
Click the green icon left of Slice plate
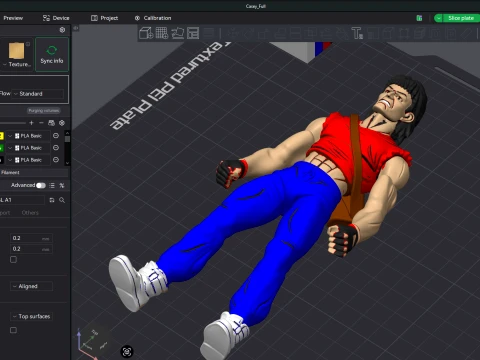point(419,18)
